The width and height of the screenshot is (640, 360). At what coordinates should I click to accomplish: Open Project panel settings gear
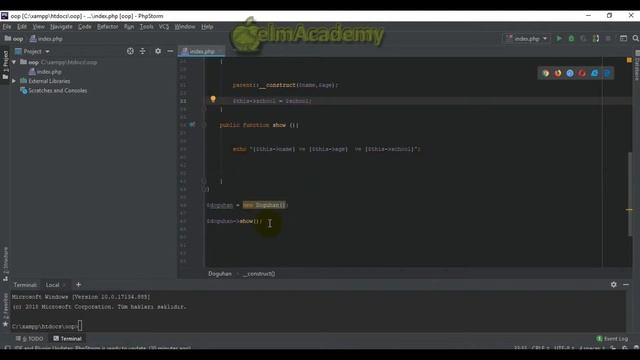point(158,51)
